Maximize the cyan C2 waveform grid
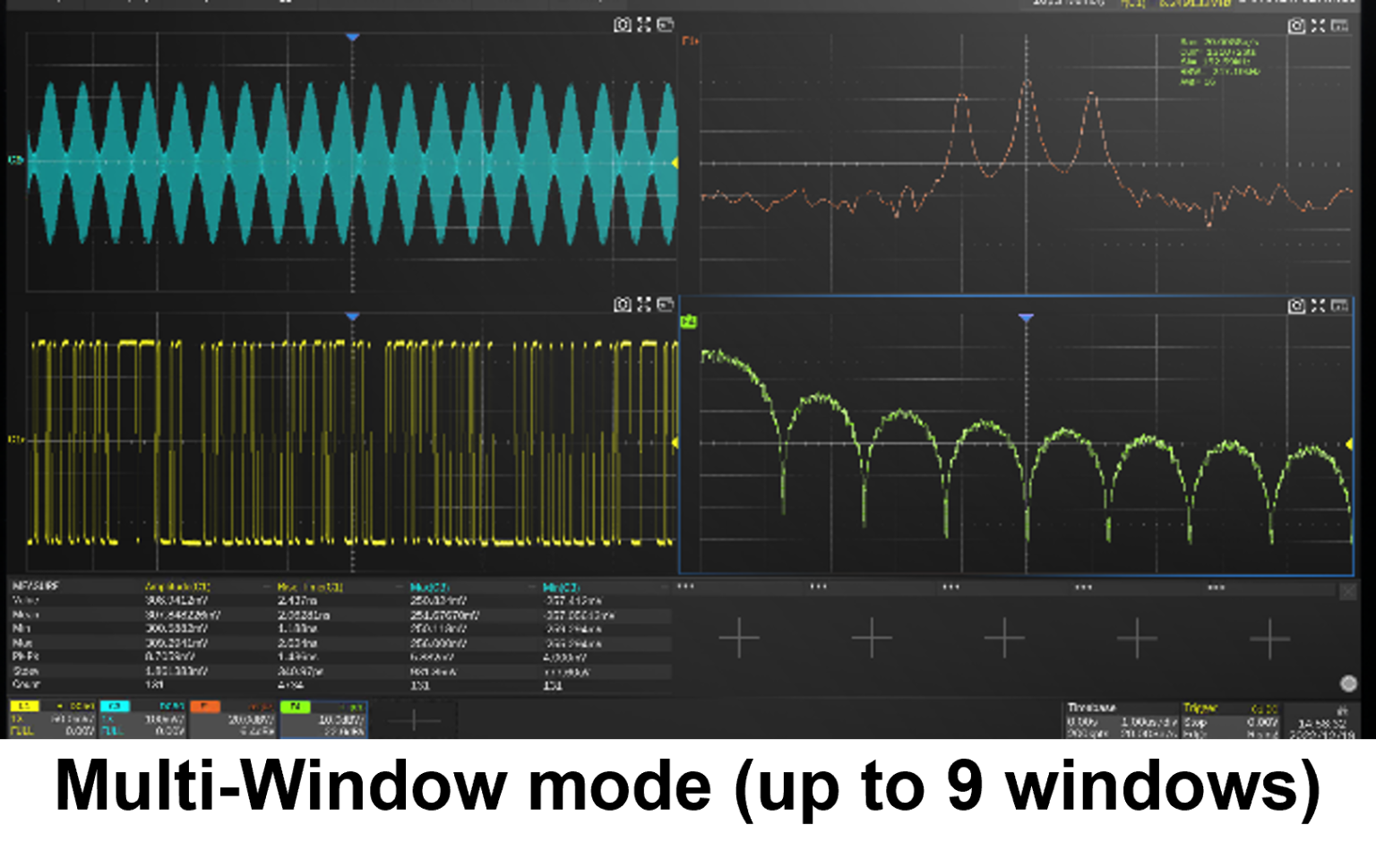1376x868 pixels. pos(643,25)
